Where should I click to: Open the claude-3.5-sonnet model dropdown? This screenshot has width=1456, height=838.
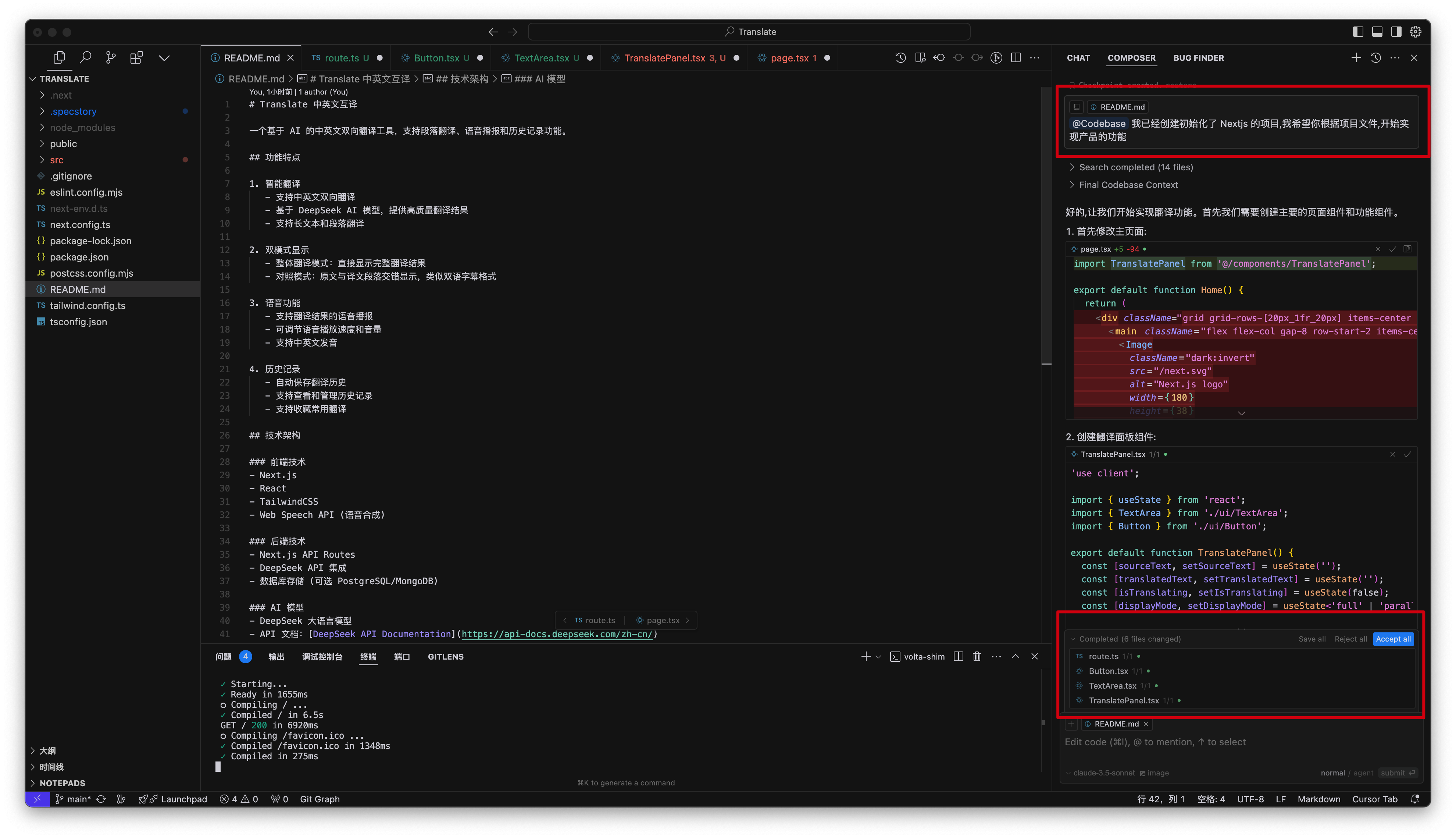pos(1103,773)
